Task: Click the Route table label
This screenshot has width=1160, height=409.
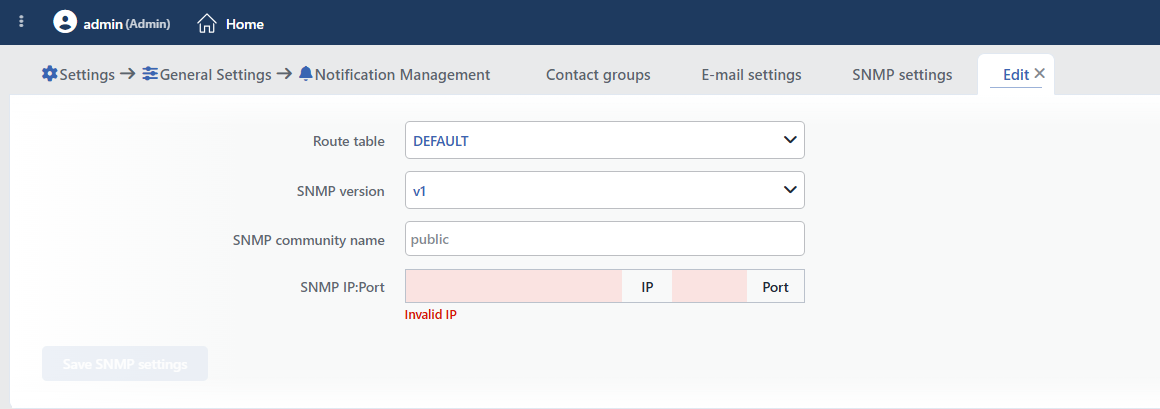Action: [x=348, y=141]
